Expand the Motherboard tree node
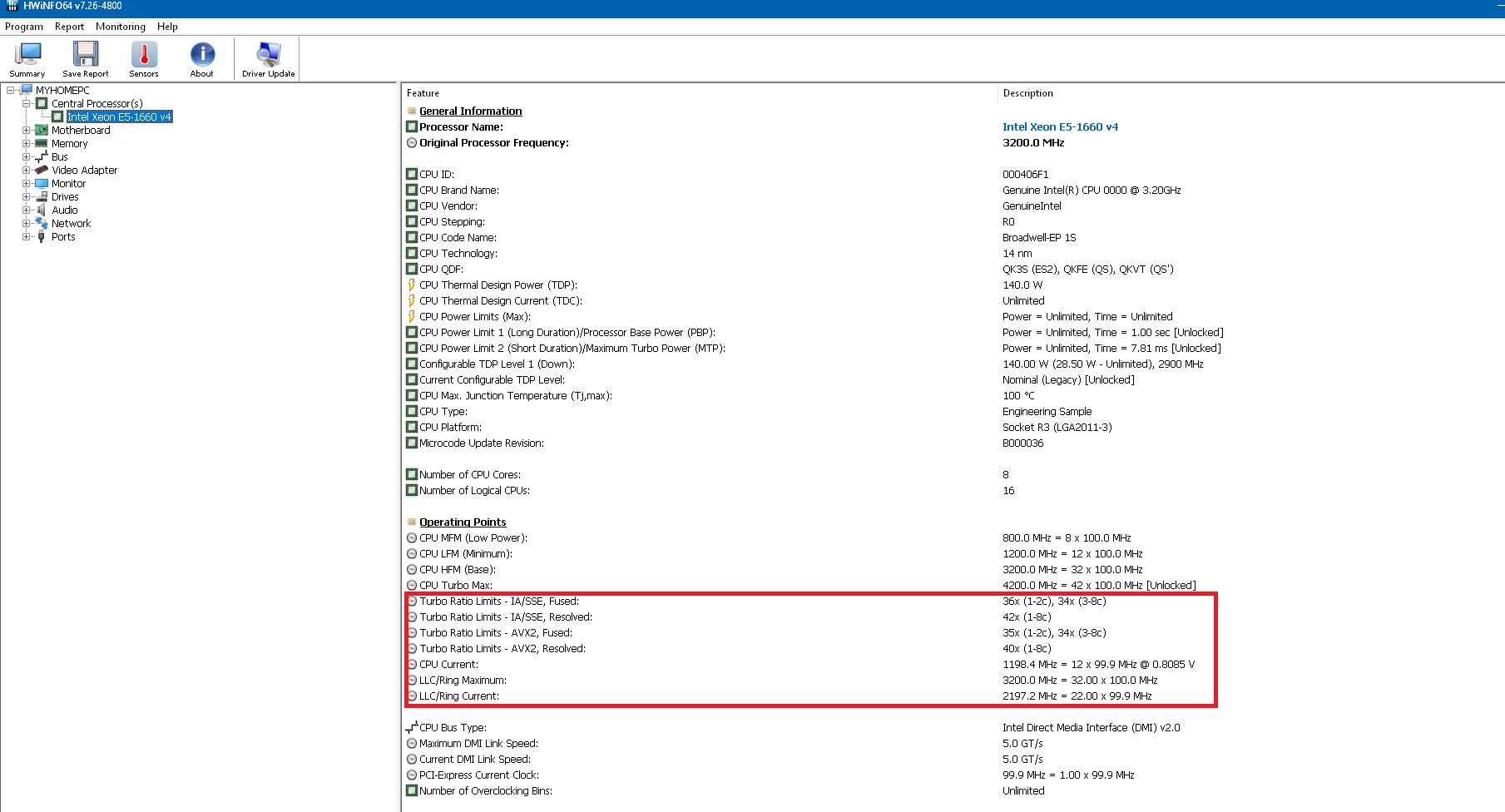Image resolution: width=1505 pixels, height=812 pixels. 26,130
